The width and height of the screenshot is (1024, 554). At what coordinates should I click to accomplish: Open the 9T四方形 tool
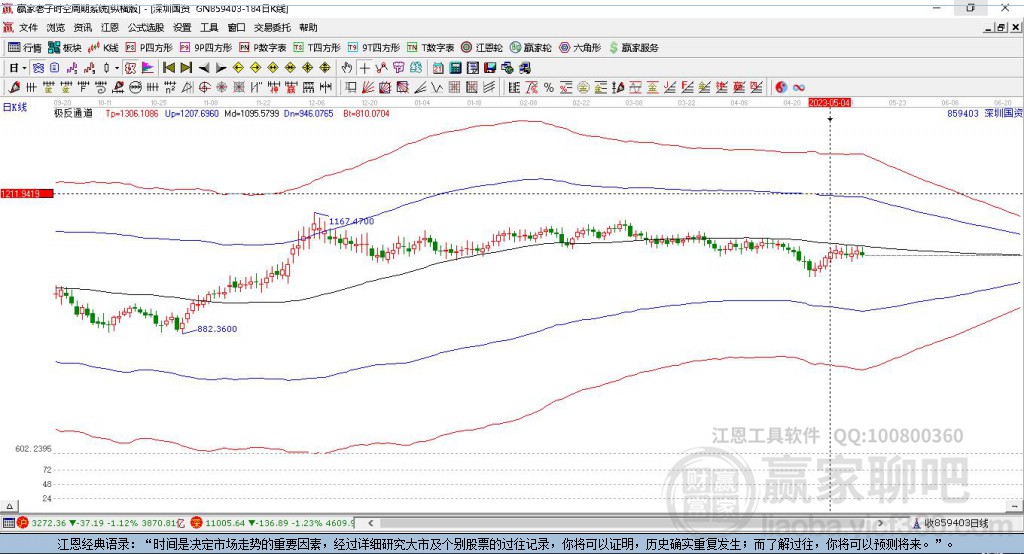coord(374,48)
